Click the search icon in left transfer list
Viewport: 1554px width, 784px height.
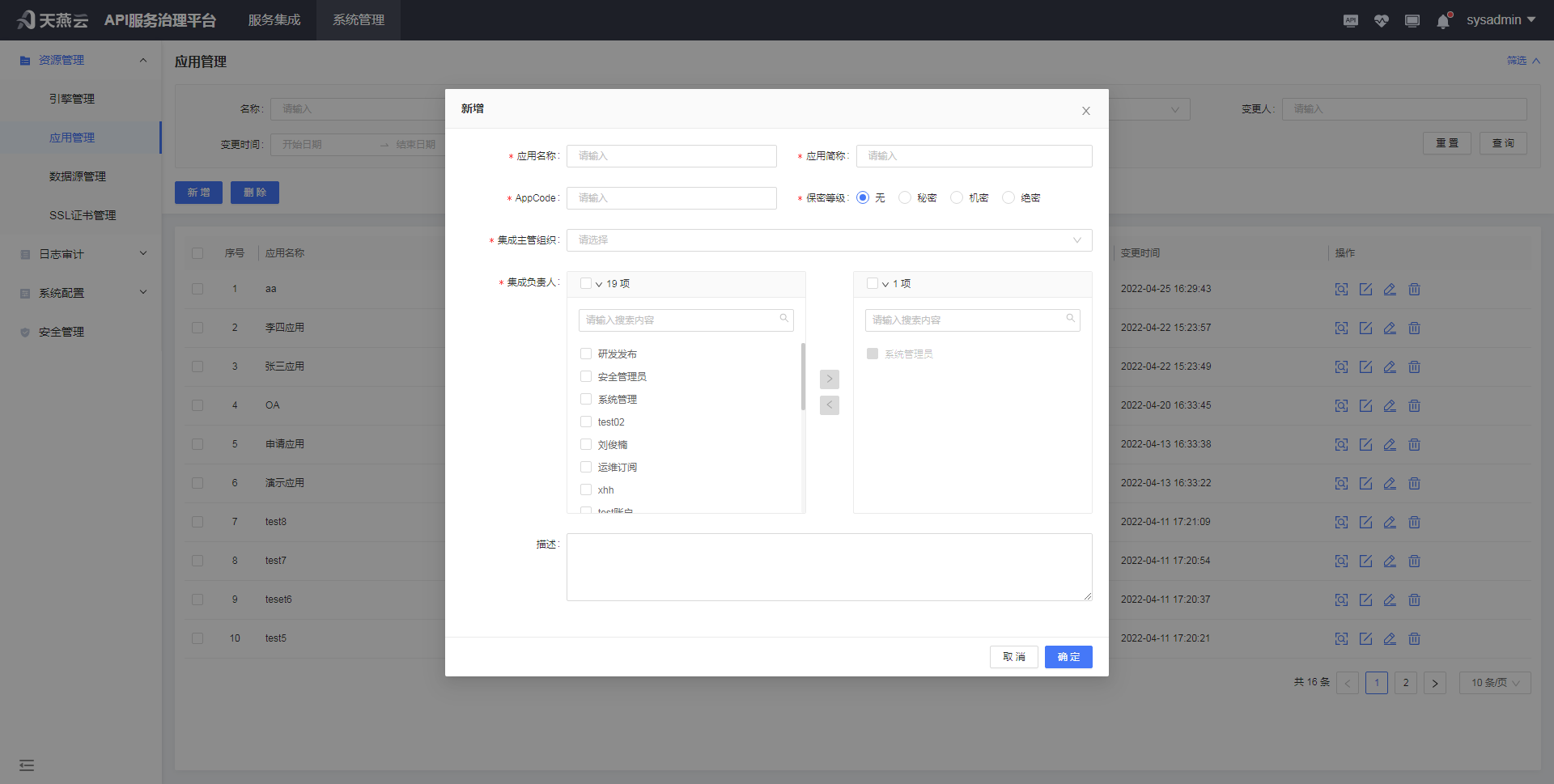tap(783, 319)
